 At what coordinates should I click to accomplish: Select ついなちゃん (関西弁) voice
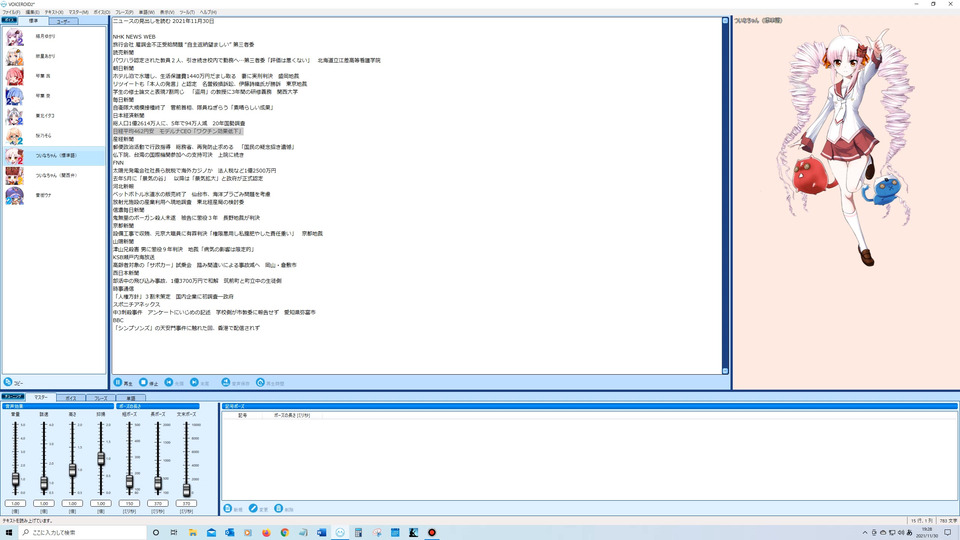coord(54,176)
